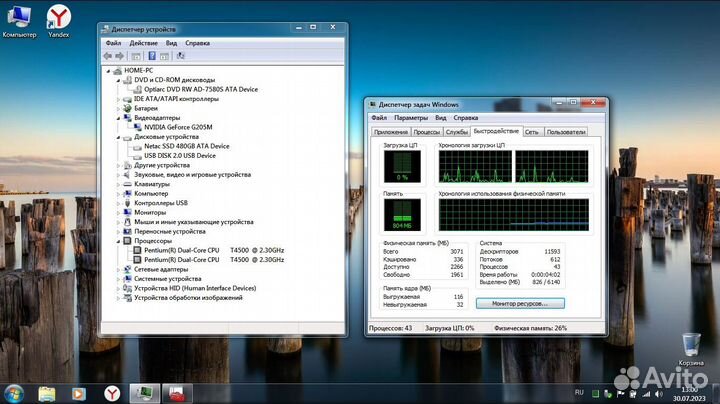Collapse the Процессоры node
The width and height of the screenshot is (720, 404).
pos(118,241)
